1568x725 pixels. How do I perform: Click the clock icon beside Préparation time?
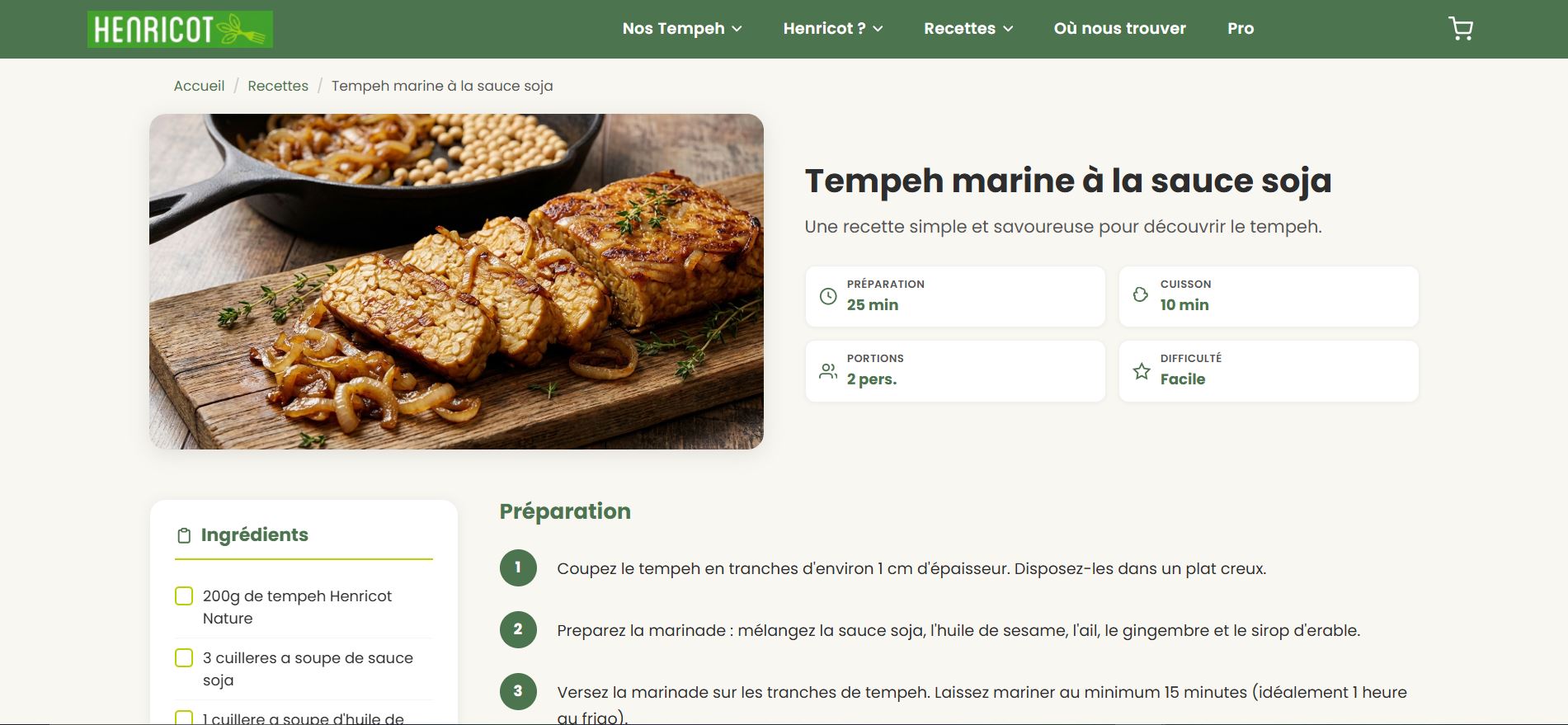[x=828, y=296]
